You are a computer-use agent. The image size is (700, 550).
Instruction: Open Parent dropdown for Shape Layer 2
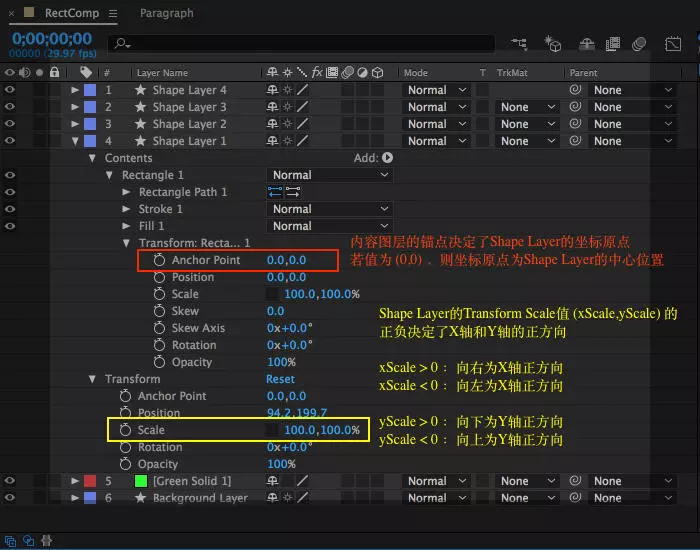pos(632,124)
